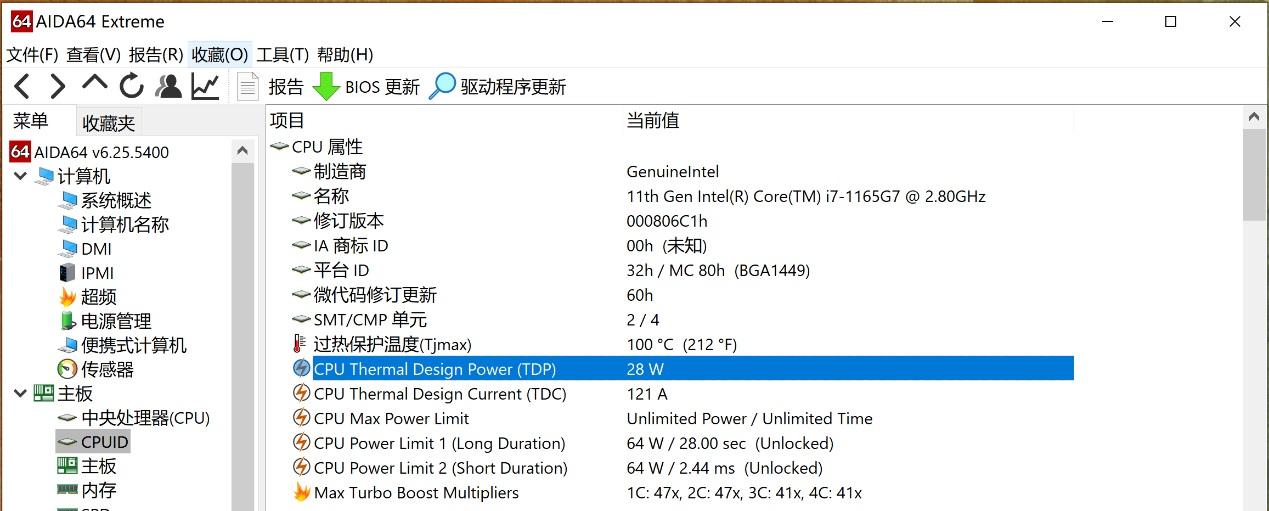This screenshot has height=511, width=1269.
Task: Select 传感器 in the tree
Action: 96,369
